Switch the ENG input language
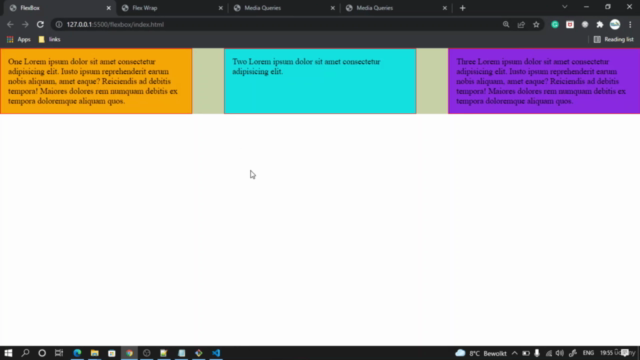Screen dimensions: 640x360 coord(588,353)
